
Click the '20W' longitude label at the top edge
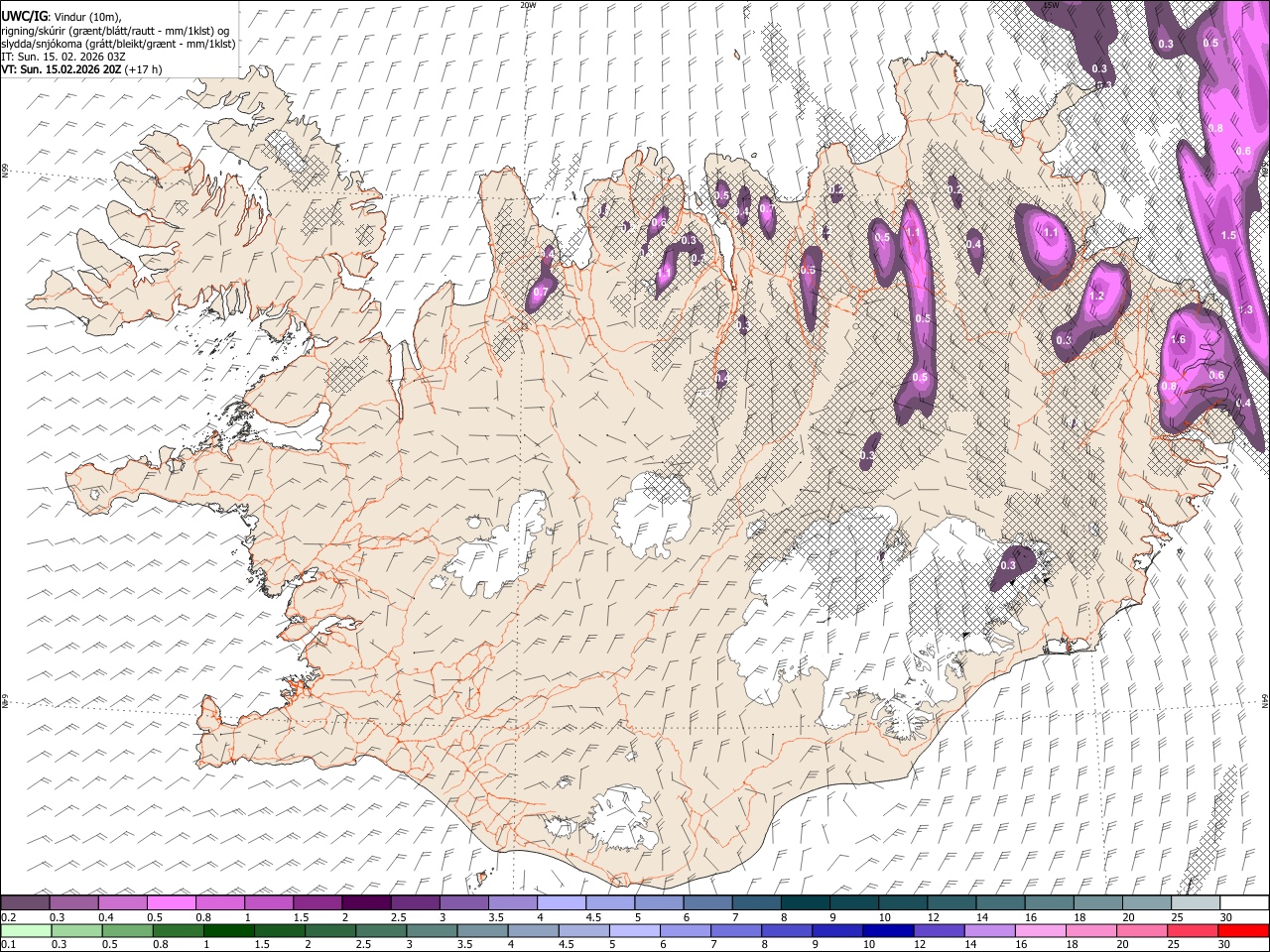tap(528, 5)
